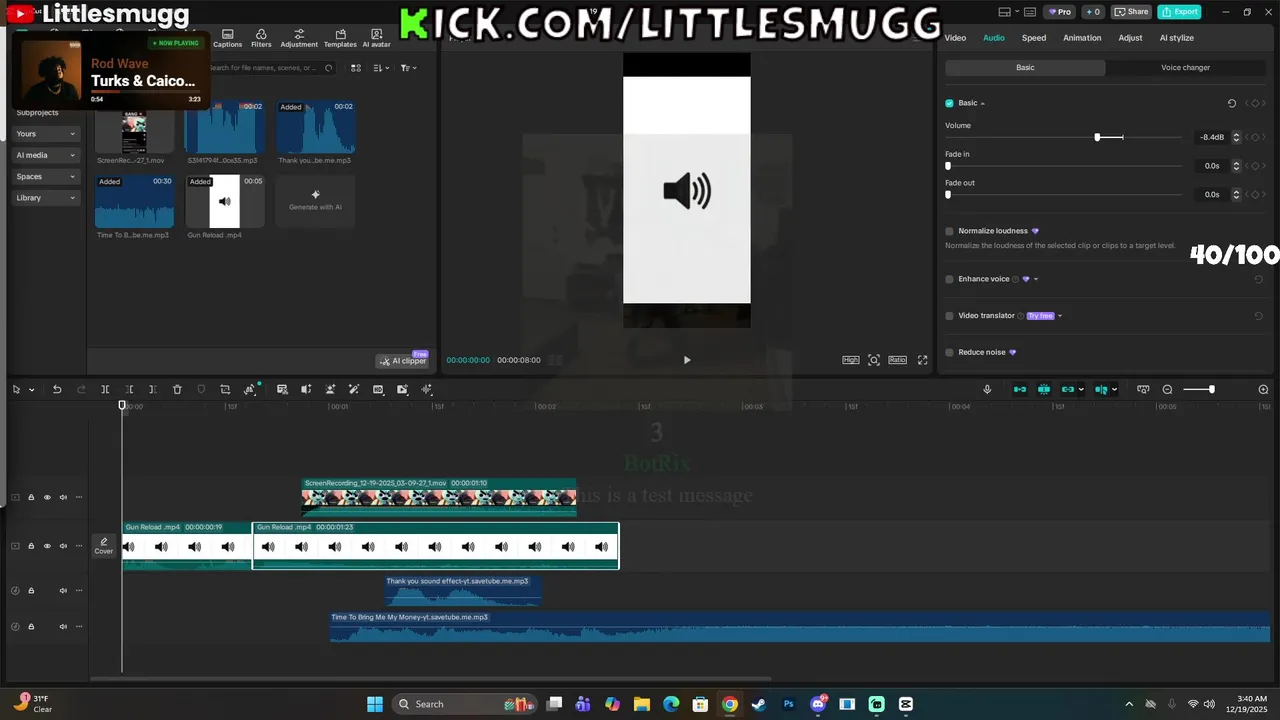
Task: Select the Split tool in timeline toolbar
Action: [105, 389]
